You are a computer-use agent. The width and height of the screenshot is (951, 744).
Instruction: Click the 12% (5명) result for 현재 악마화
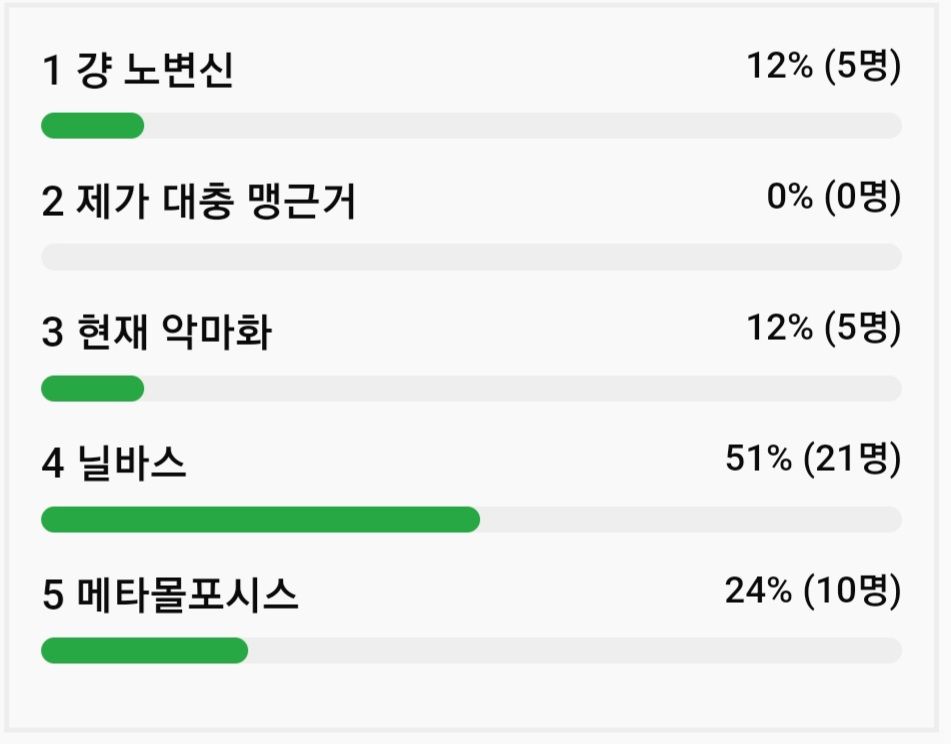(824, 328)
